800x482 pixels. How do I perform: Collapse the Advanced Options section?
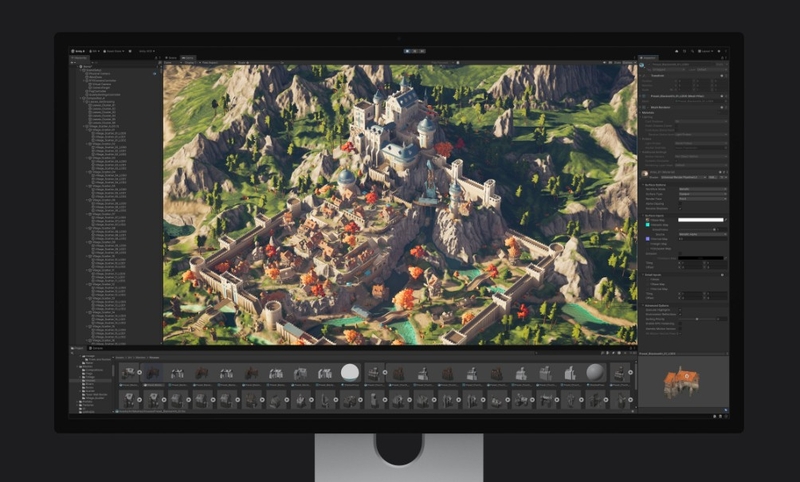pyautogui.click(x=682, y=306)
